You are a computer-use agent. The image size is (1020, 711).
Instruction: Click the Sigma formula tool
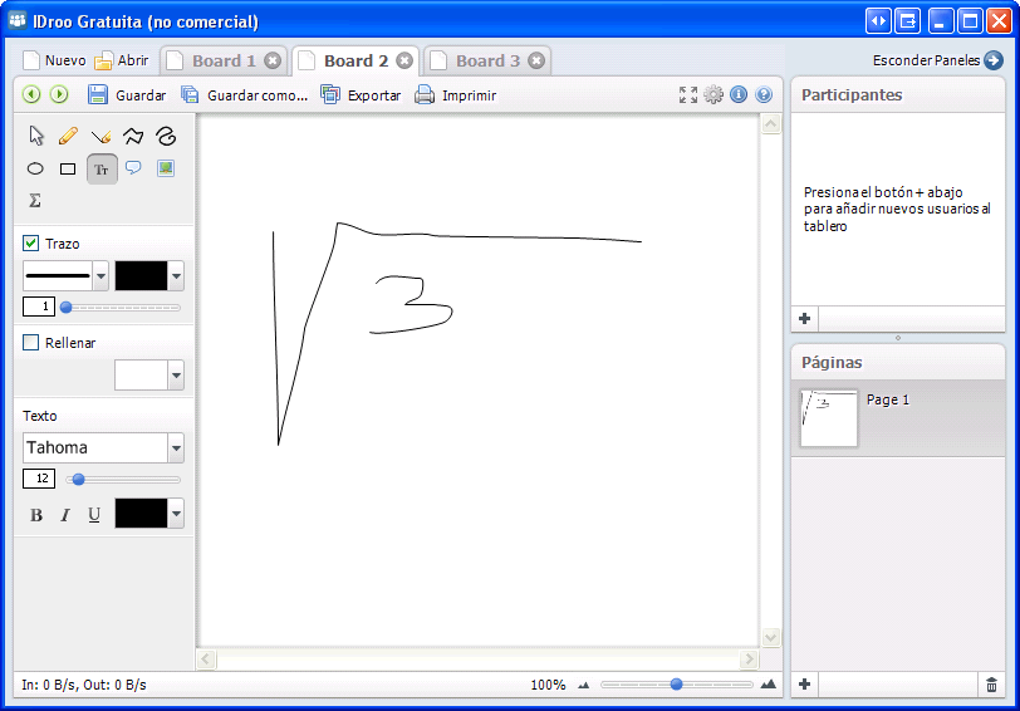35,200
